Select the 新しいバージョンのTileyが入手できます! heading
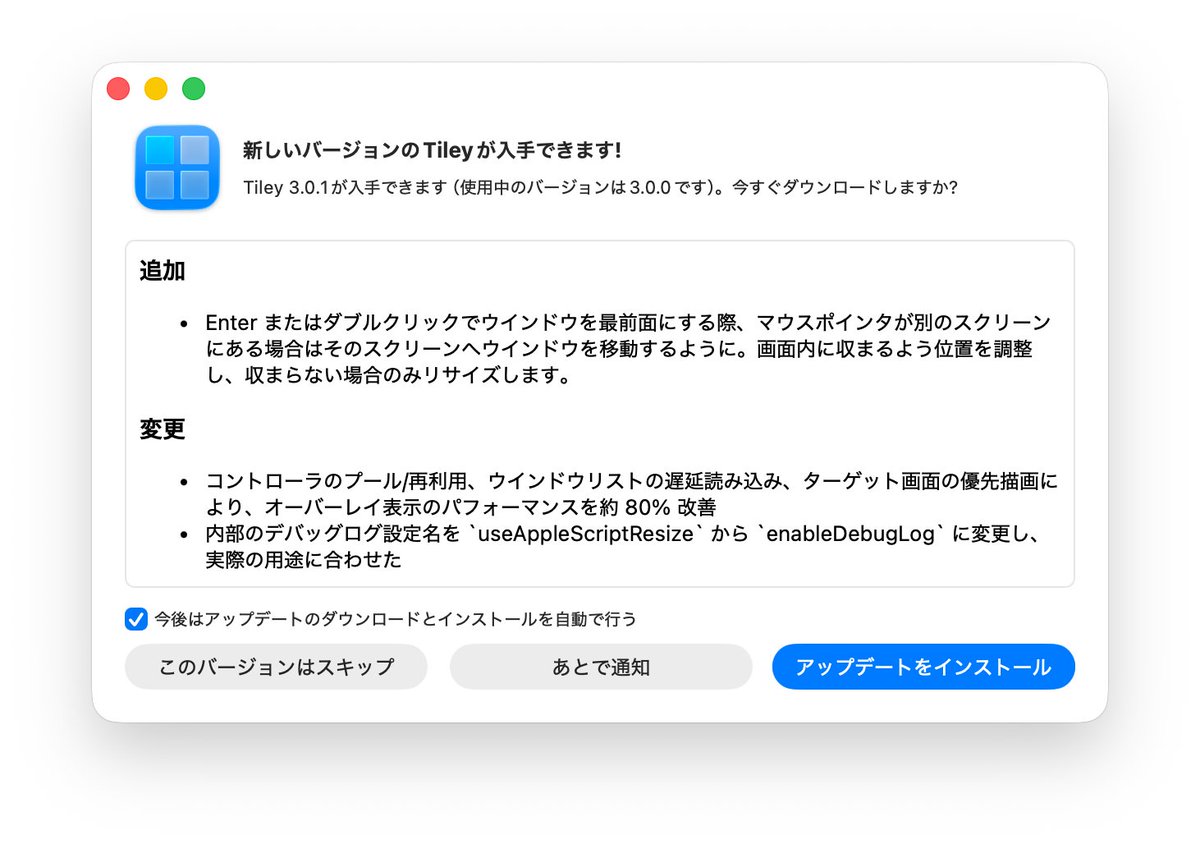1200x844 pixels. click(x=433, y=151)
